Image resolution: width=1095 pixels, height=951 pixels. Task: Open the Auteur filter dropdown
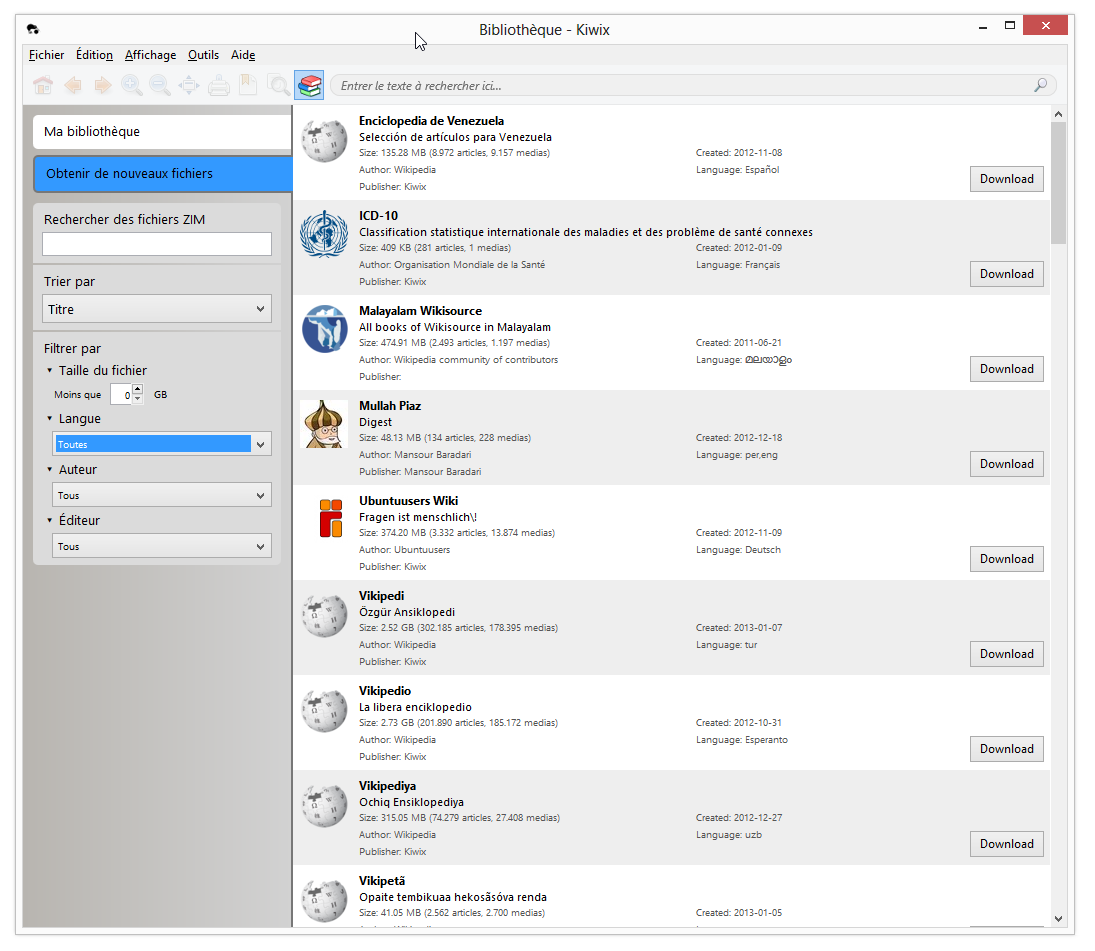point(162,494)
